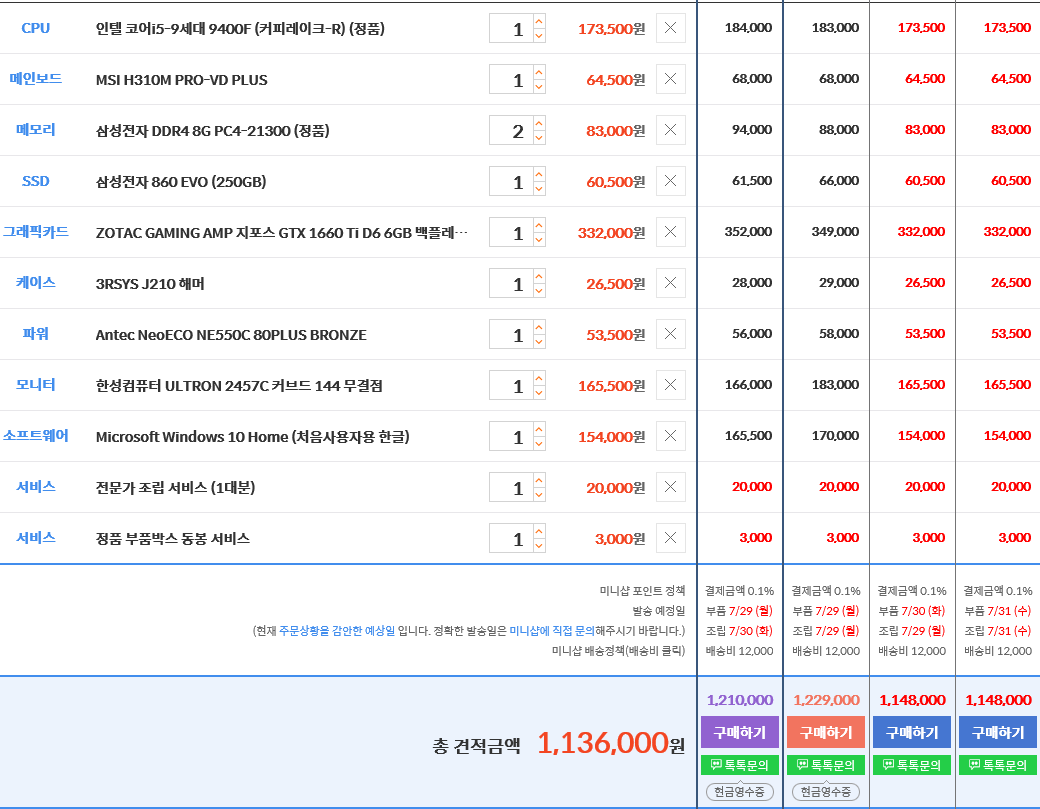Screen dimensions: 1040x809
Task: Open the 메인보드 category link
Action: click(36, 78)
